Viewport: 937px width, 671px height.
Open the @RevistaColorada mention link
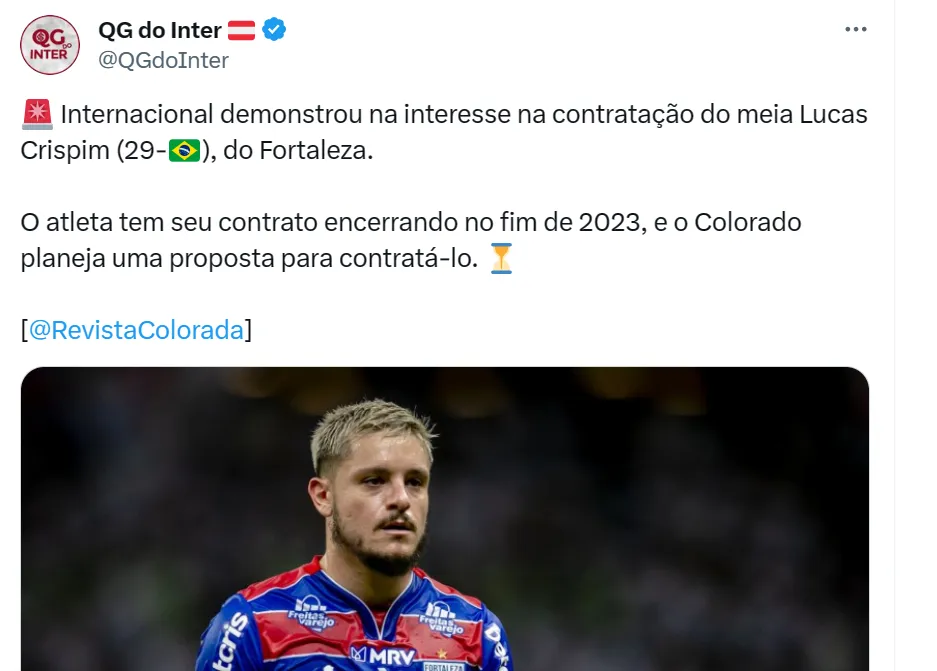point(137,330)
